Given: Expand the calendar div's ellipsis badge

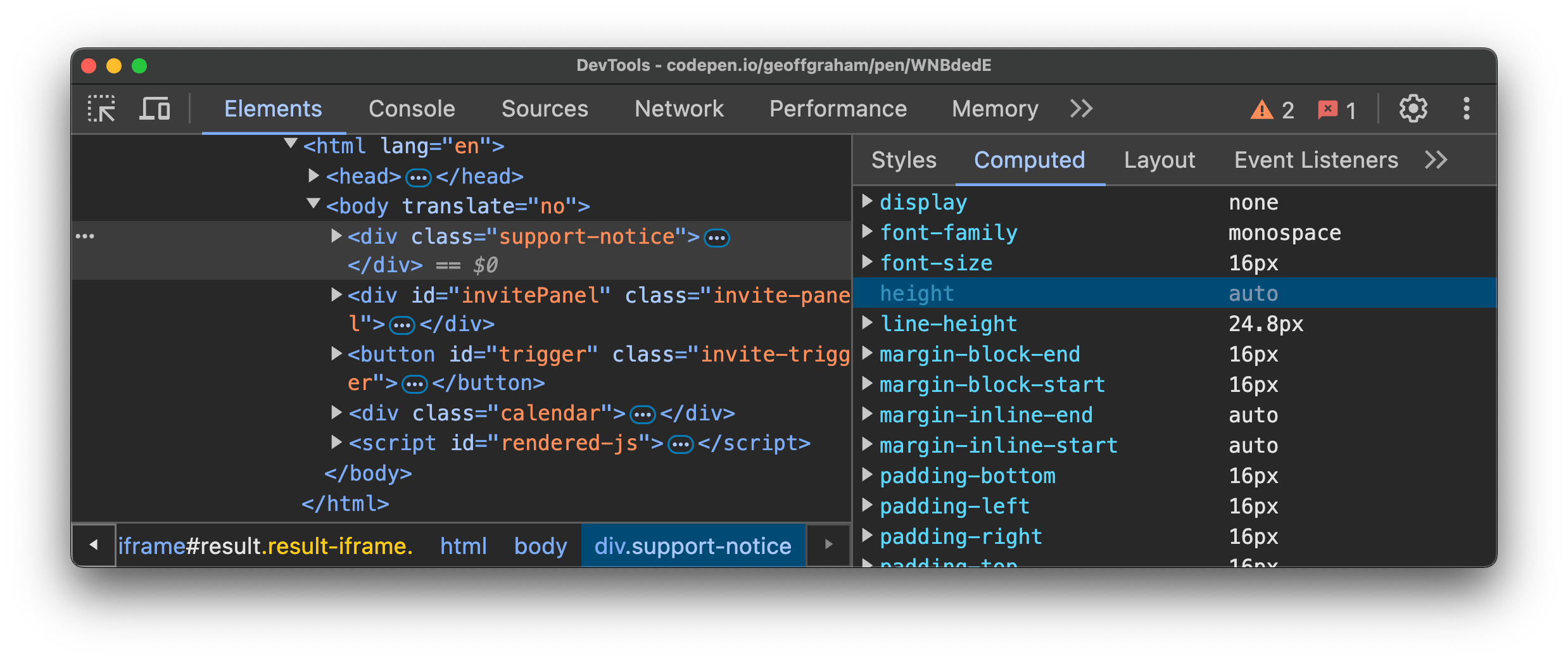Looking at the screenshot, I should click(642, 413).
